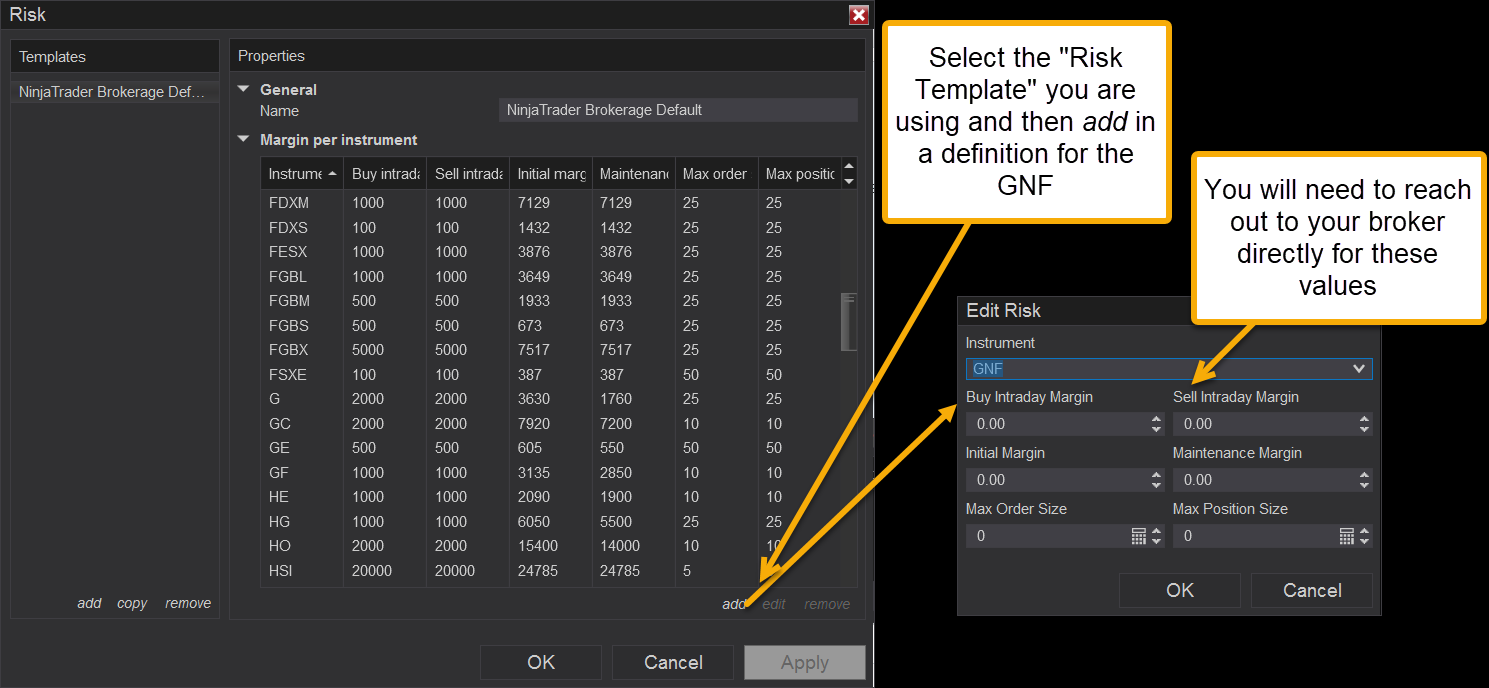Click Apply in Risk window

coord(805,662)
